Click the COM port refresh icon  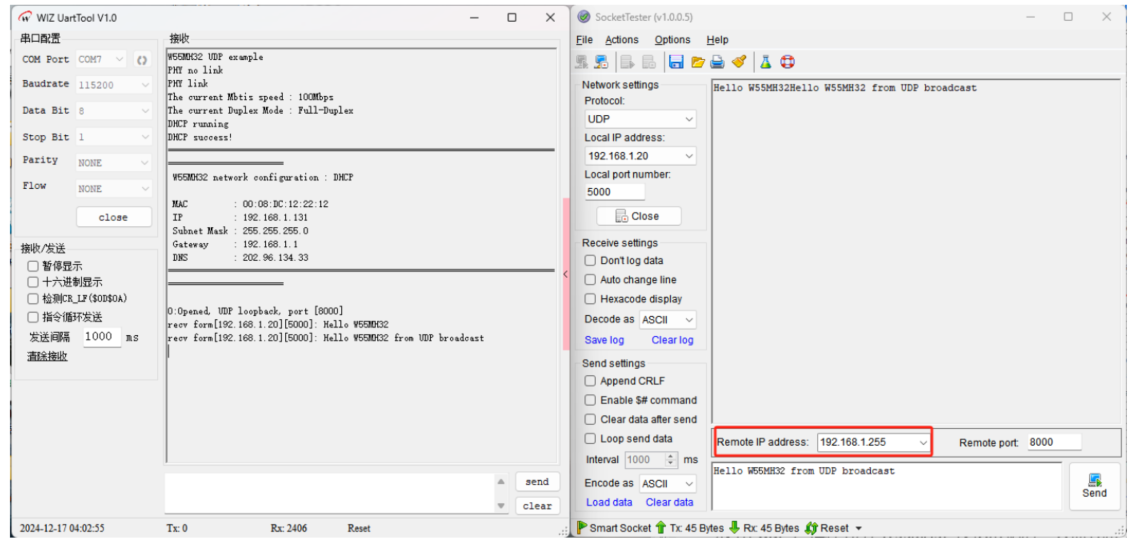(x=142, y=60)
